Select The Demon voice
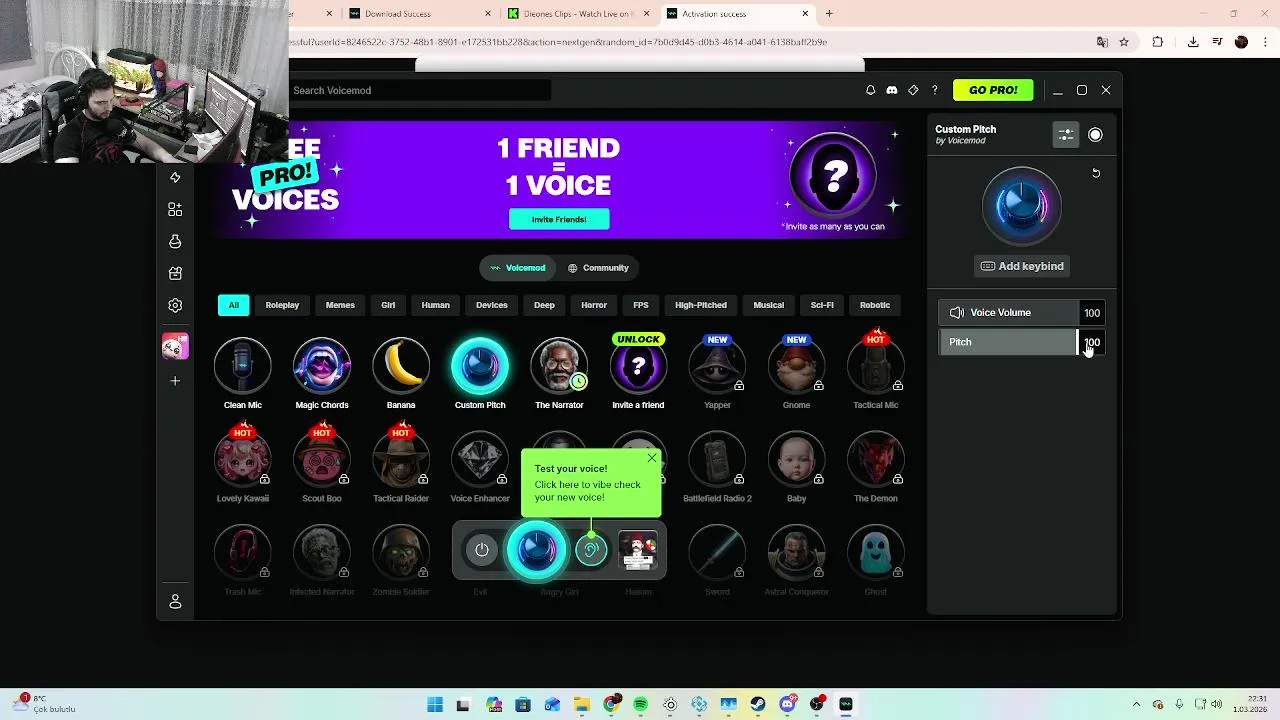1280x720 pixels. tap(876, 459)
